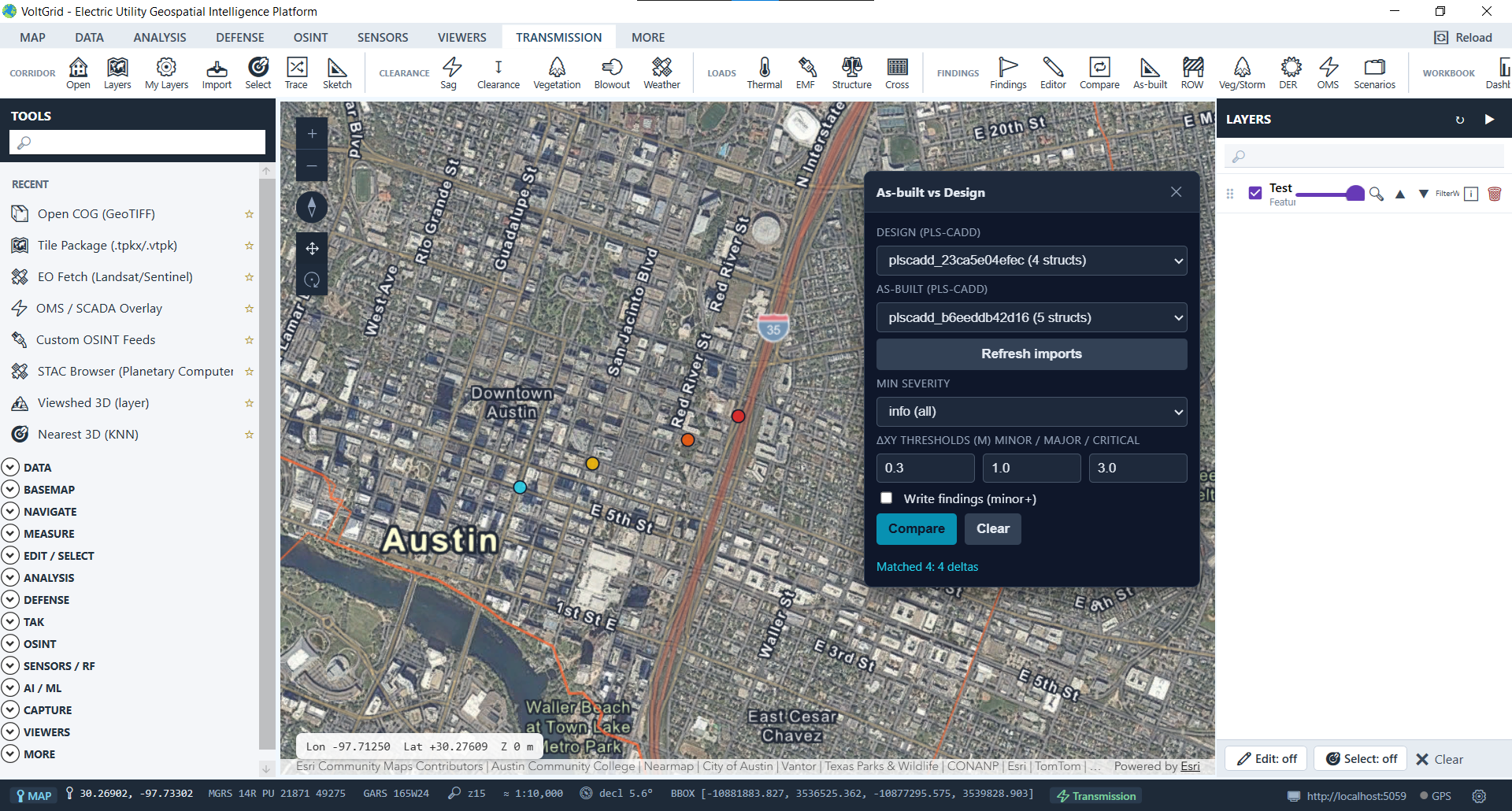Switch to the DEFENSE tab

point(240,38)
